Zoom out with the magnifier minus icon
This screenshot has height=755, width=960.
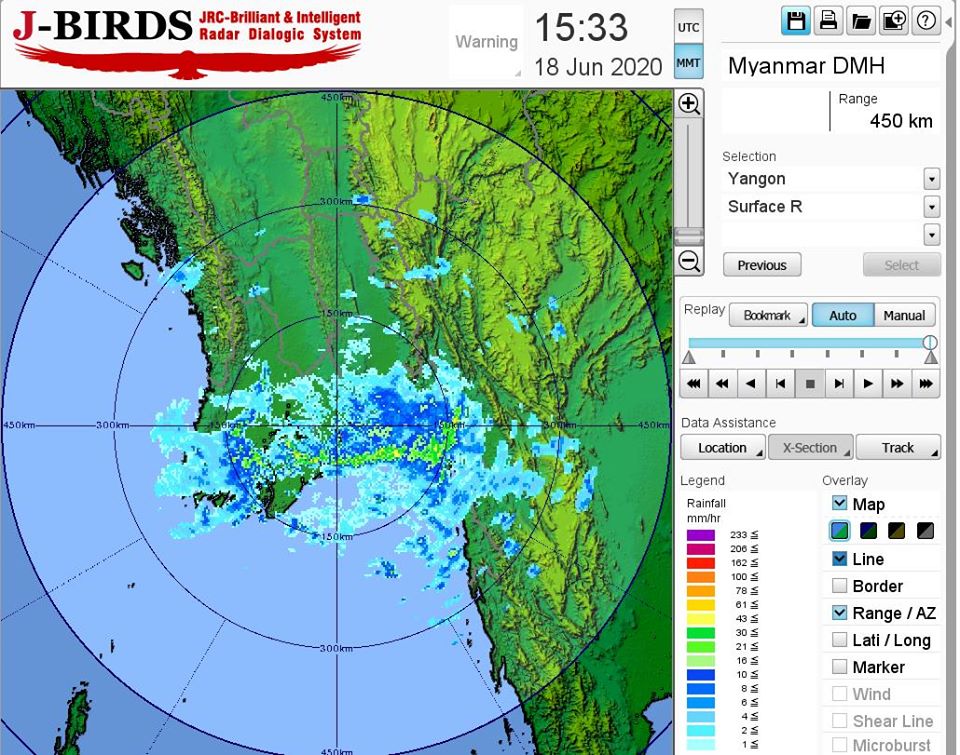pyautogui.click(x=689, y=262)
